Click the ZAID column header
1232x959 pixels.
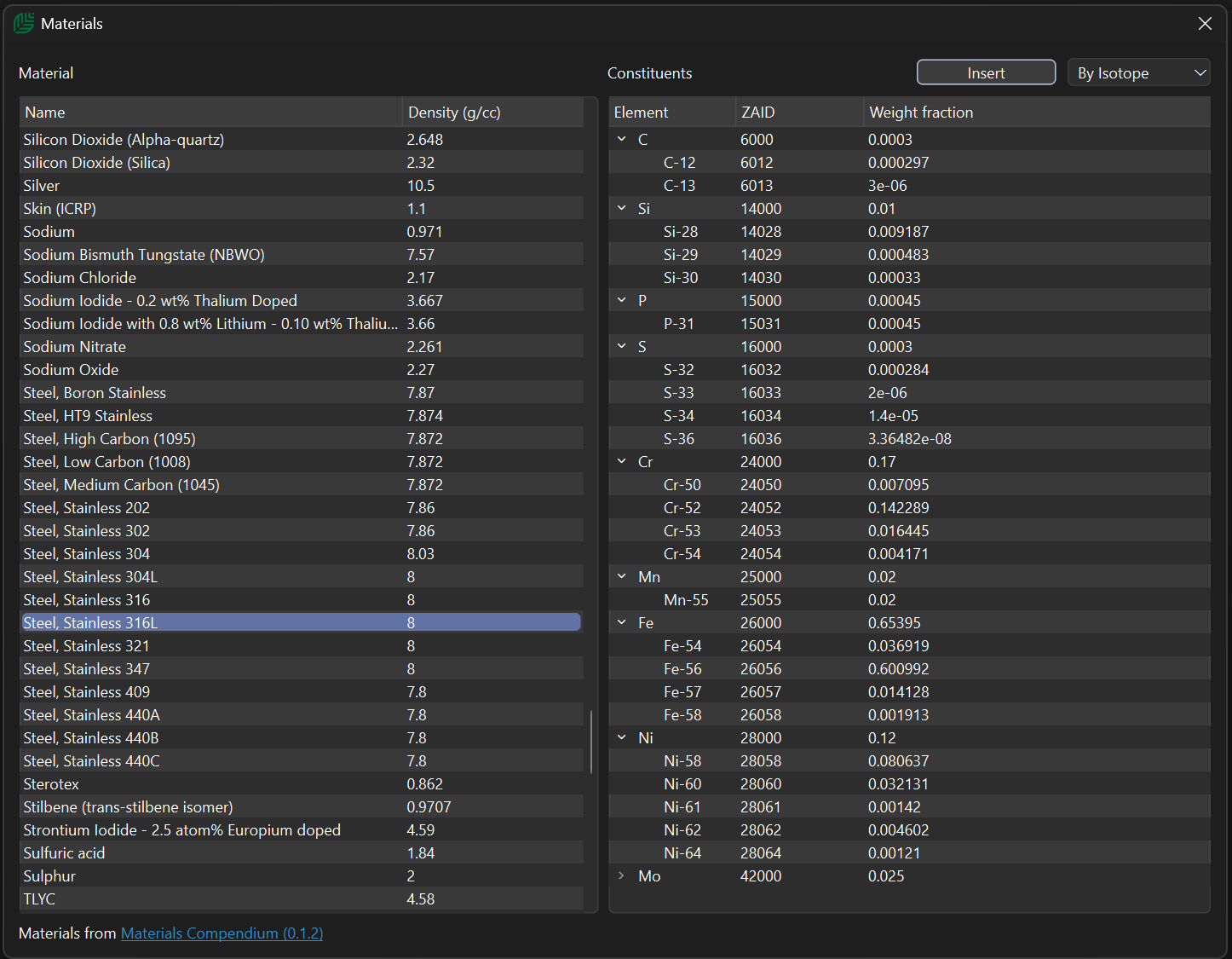799,112
